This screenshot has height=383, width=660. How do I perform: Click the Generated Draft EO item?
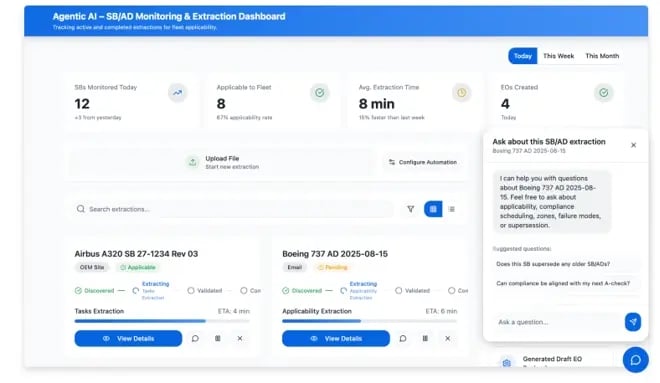[552, 359]
